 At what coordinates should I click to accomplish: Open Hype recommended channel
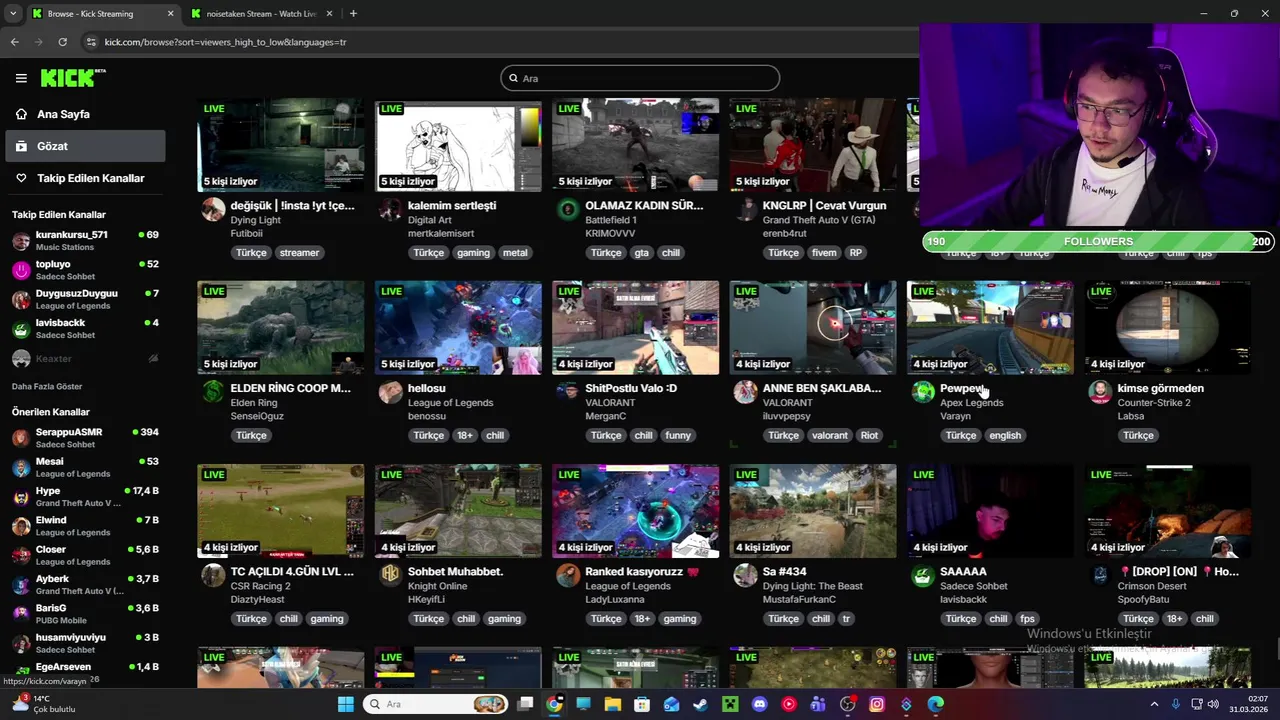[x=86, y=496]
